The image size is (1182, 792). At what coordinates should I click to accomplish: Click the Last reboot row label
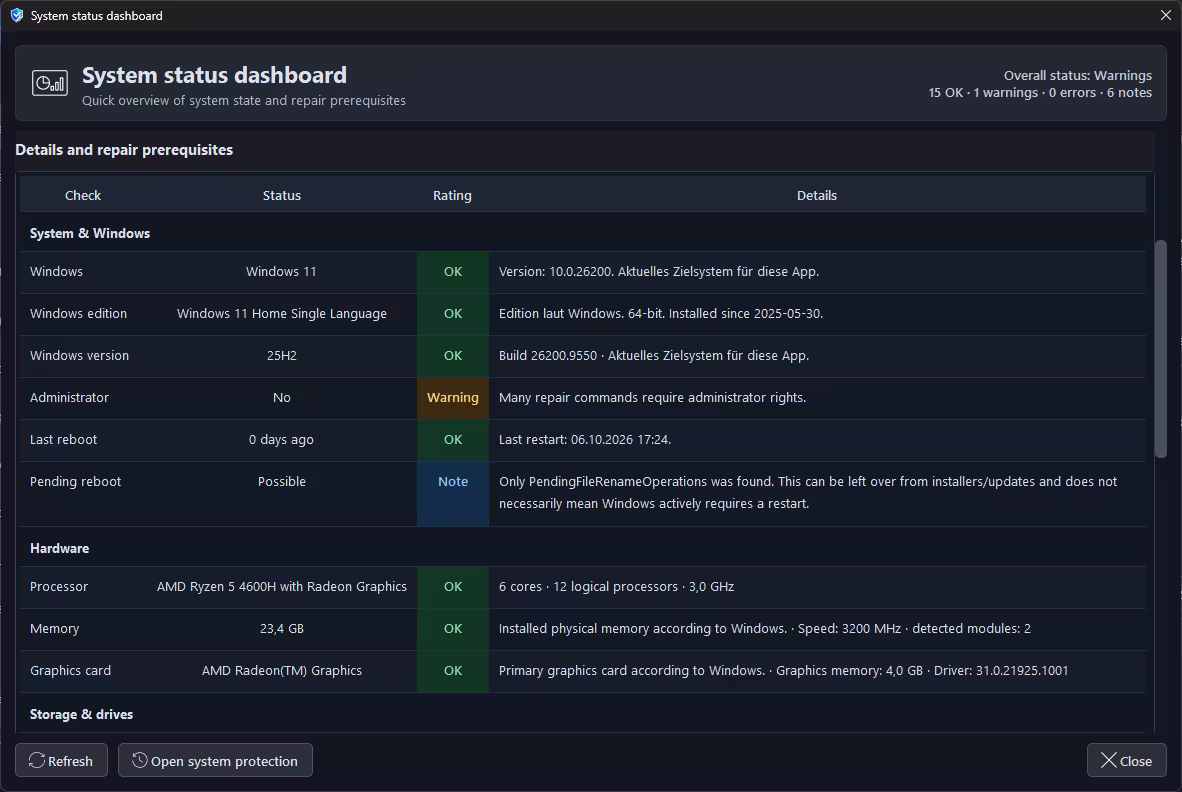coord(63,440)
